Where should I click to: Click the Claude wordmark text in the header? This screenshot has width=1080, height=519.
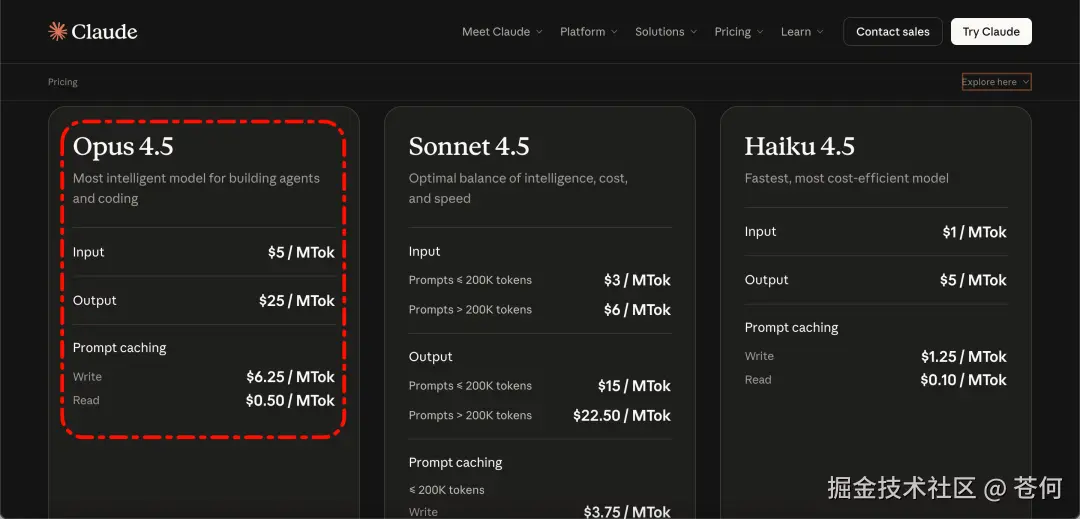(104, 32)
